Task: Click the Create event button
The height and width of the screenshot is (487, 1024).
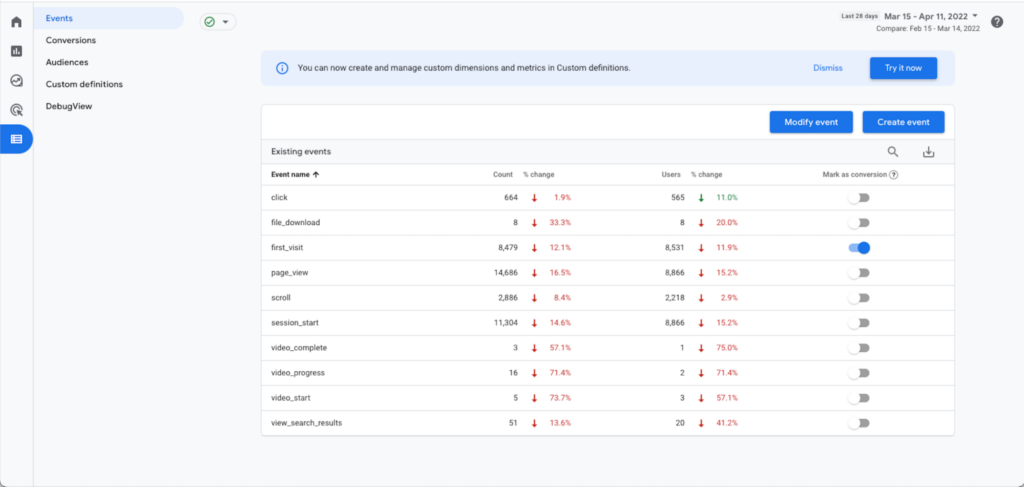Action: point(903,122)
